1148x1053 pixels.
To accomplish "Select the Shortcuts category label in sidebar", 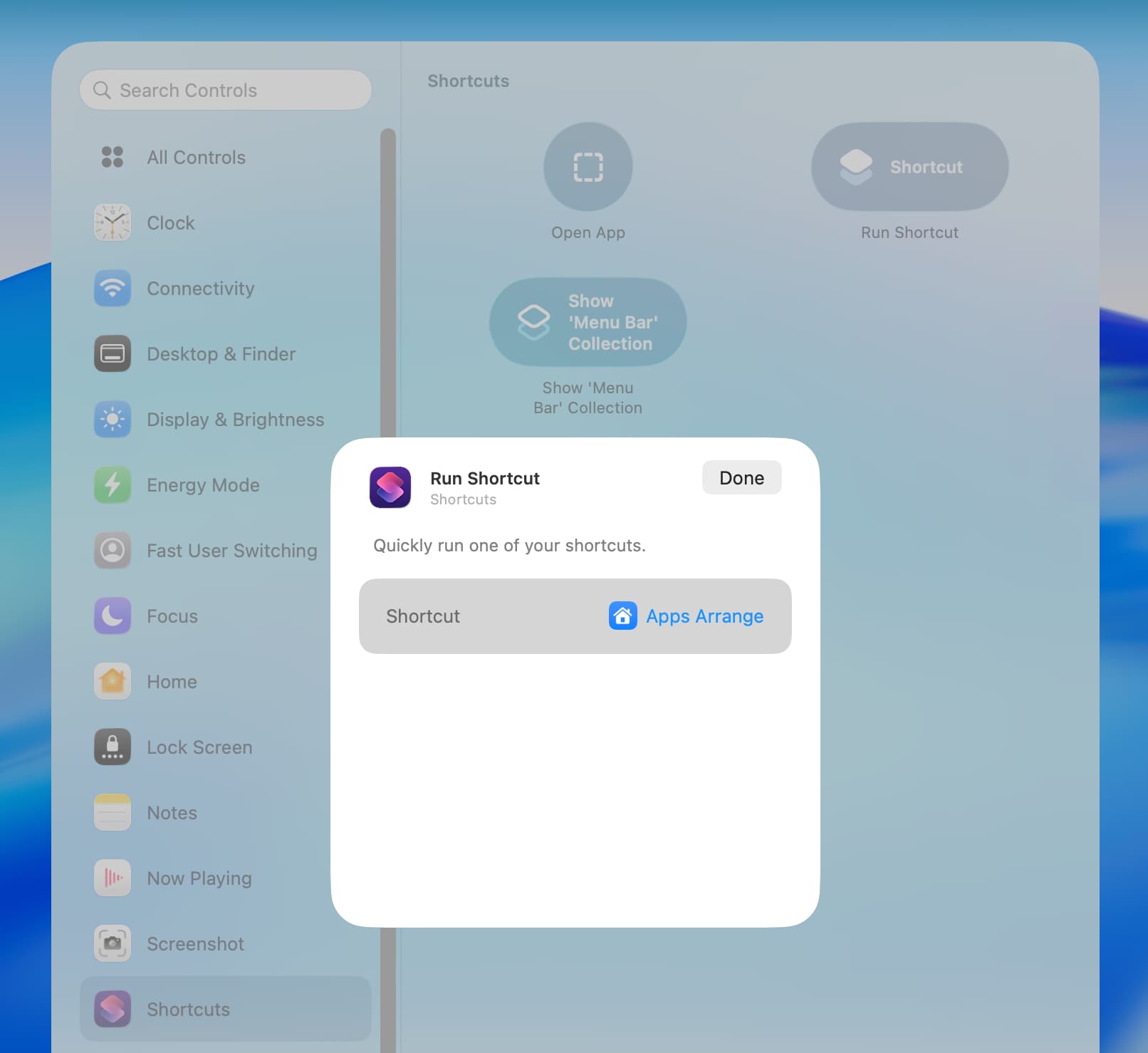I will [x=188, y=1010].
